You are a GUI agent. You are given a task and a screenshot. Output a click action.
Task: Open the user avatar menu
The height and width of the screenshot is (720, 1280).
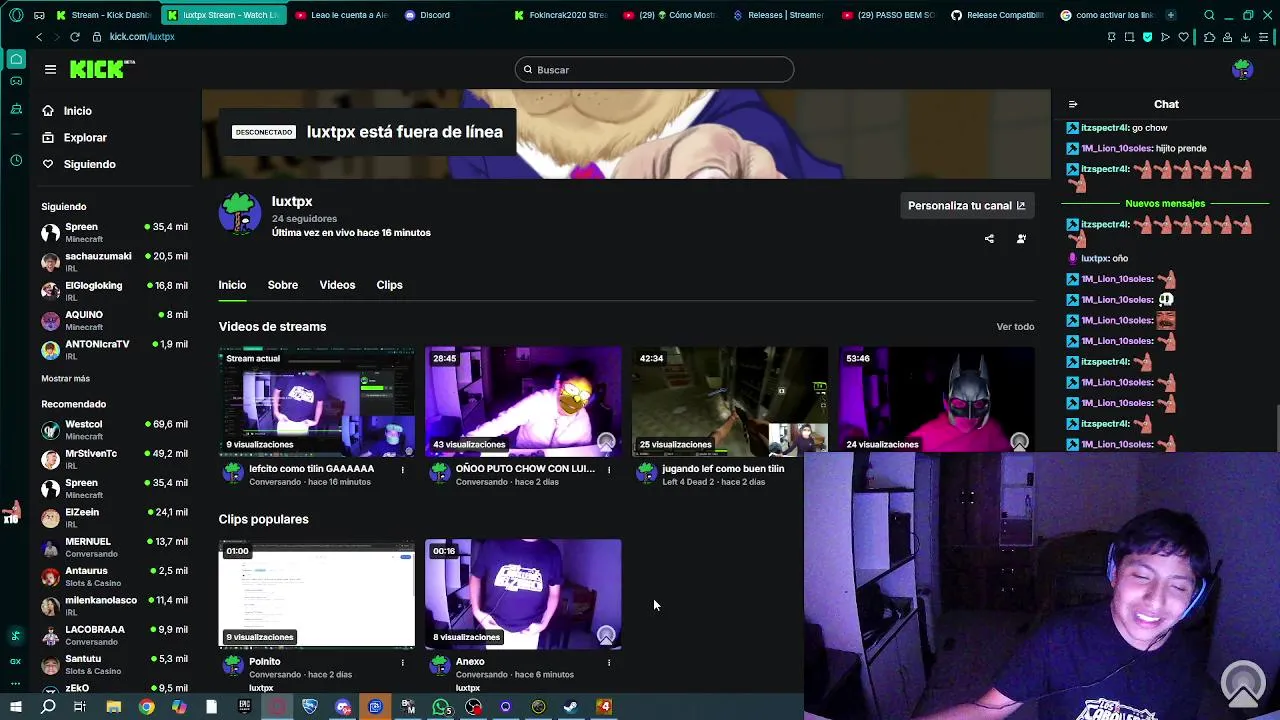pyautogui.click(x=1242, y=69)
